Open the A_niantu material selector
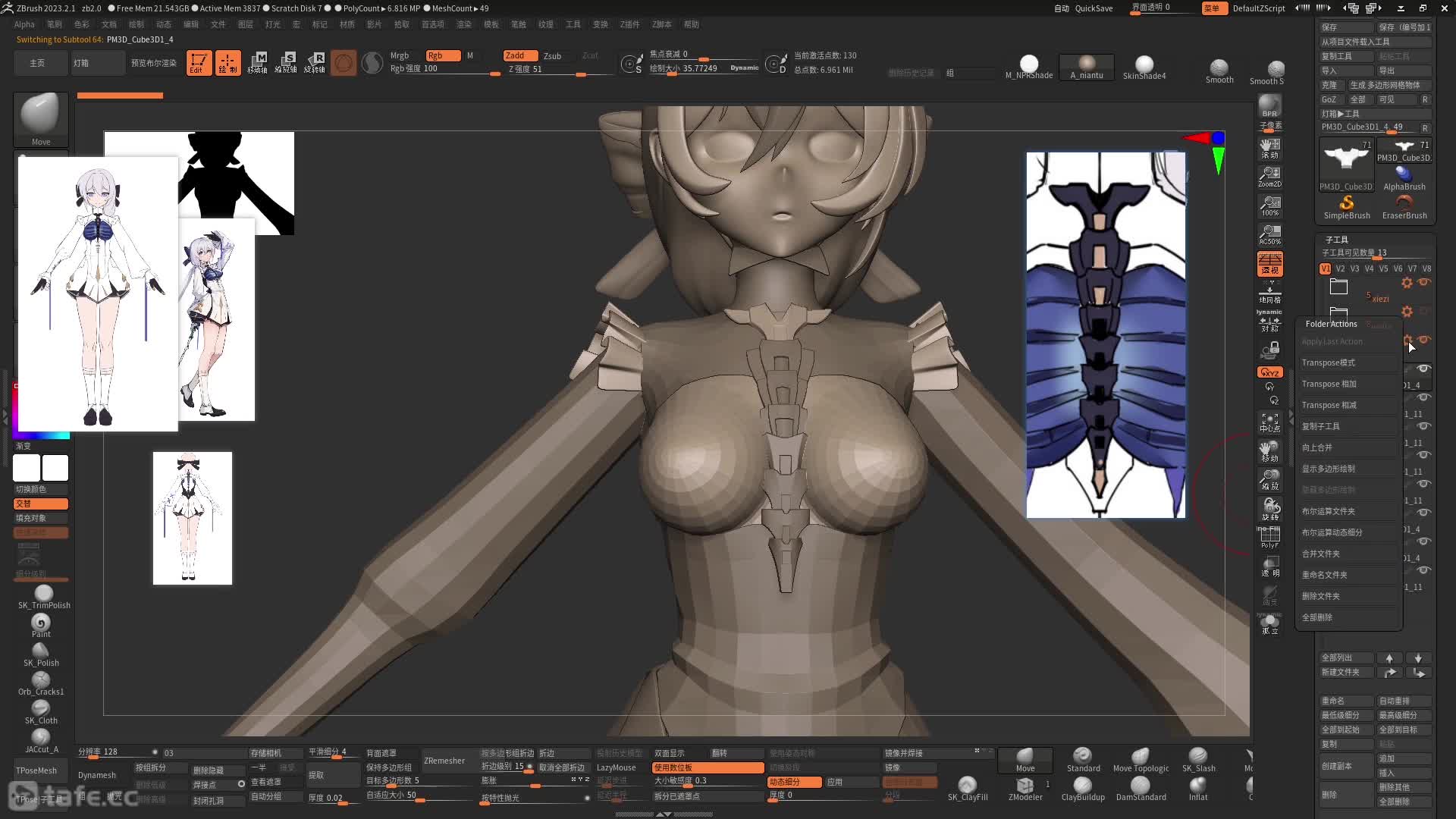Screen dimensions: 1456x819 (x=1087, y=67)
